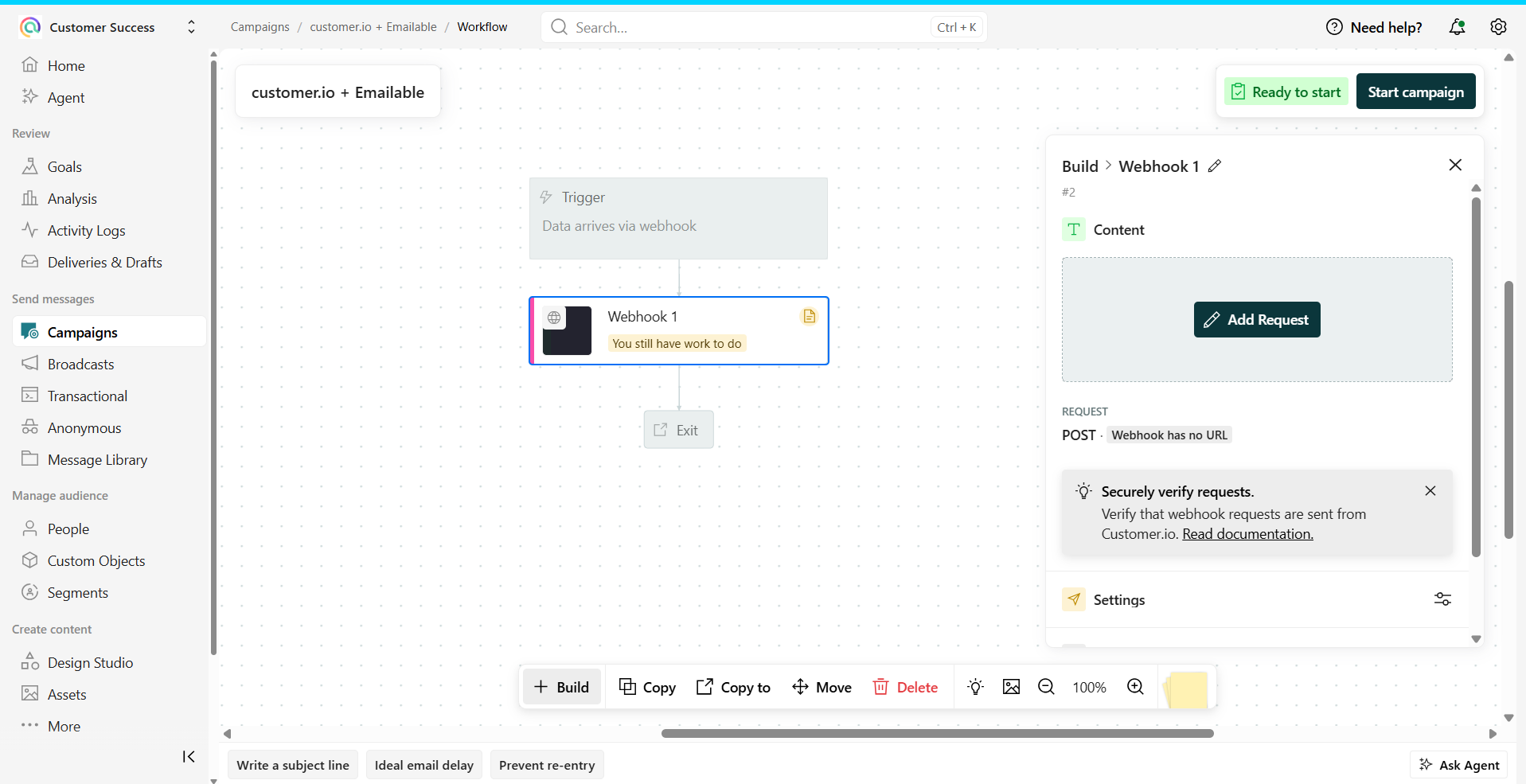The width and height of the screenshot is (1526, 784).
Task: Dismiss the Securely verify requests tip
Action: click(x=1430, y=490)
